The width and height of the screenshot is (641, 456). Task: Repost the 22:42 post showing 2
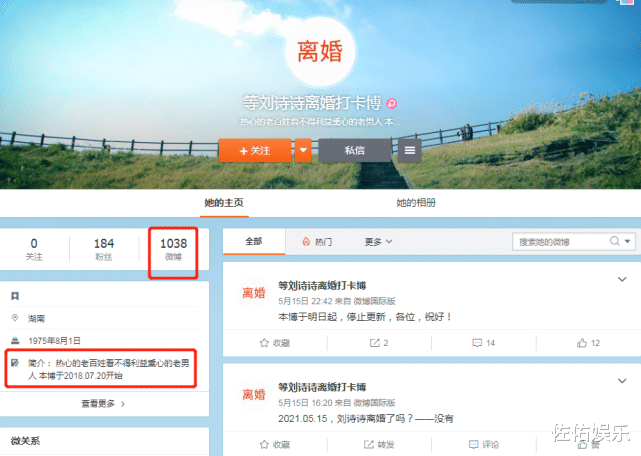[379, 343]
